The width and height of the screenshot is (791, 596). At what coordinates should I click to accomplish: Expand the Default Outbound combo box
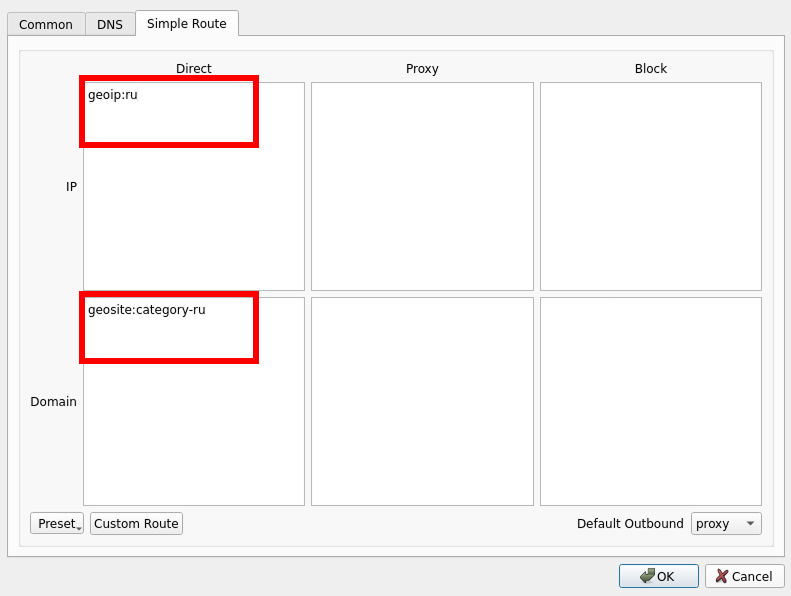click(x=726, y=524)
